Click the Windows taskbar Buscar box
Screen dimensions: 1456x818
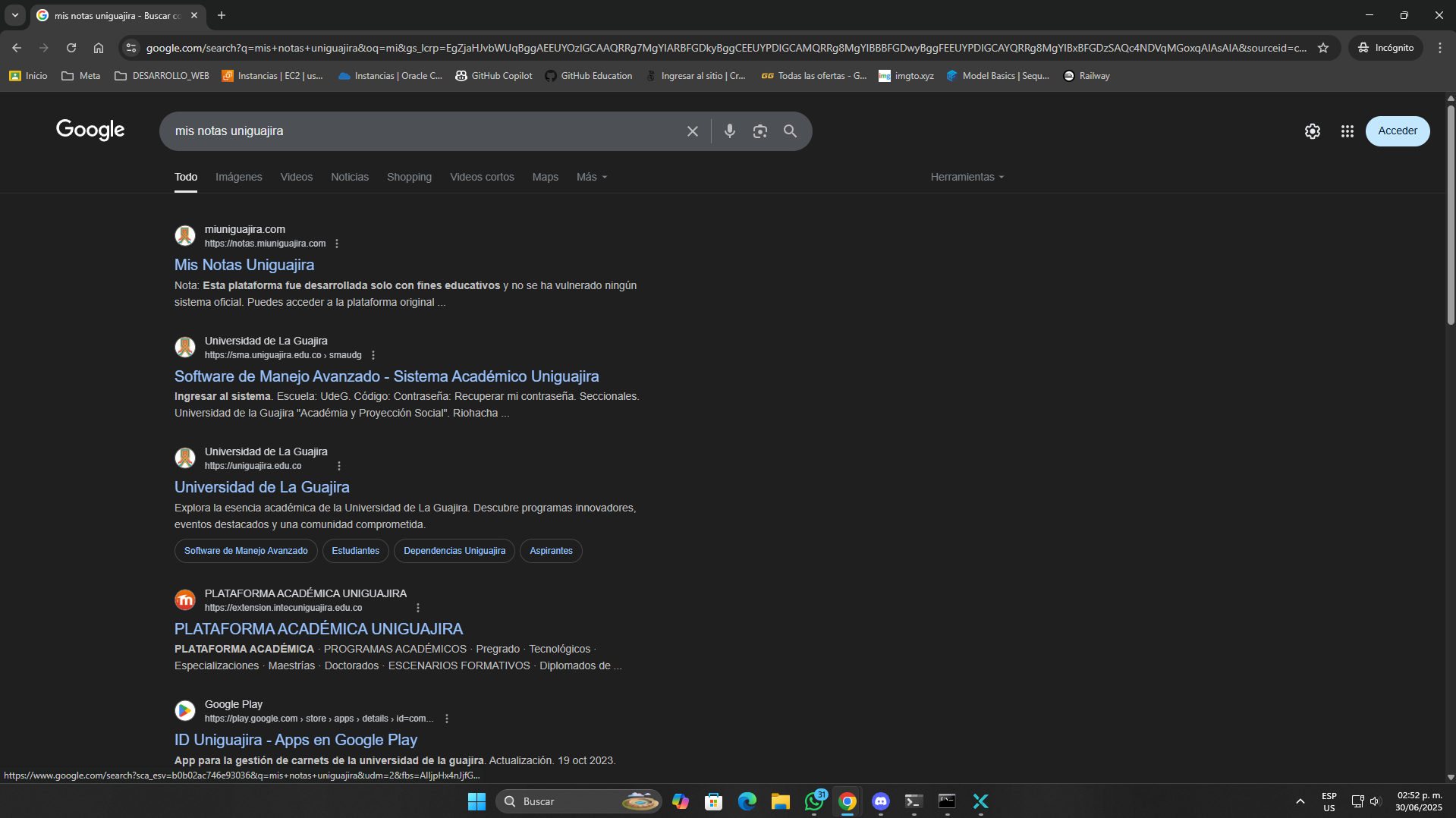coord(578,801)
